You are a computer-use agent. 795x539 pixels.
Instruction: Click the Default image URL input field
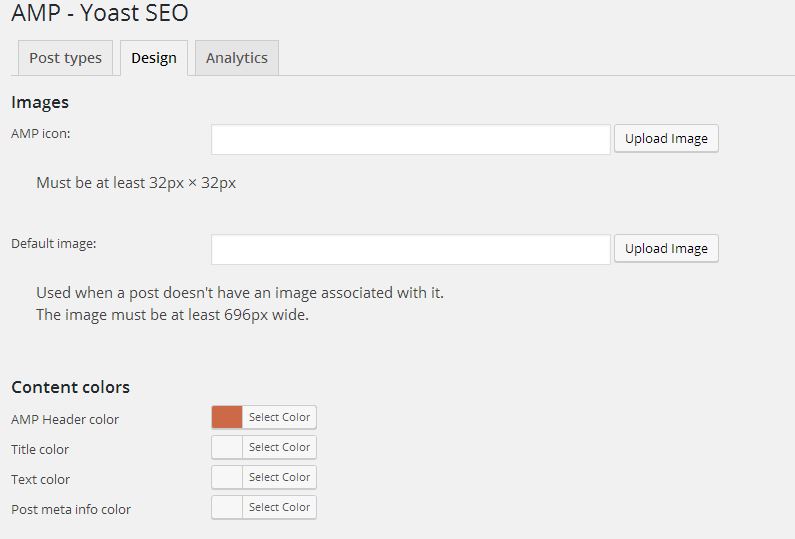click(411, 249)
